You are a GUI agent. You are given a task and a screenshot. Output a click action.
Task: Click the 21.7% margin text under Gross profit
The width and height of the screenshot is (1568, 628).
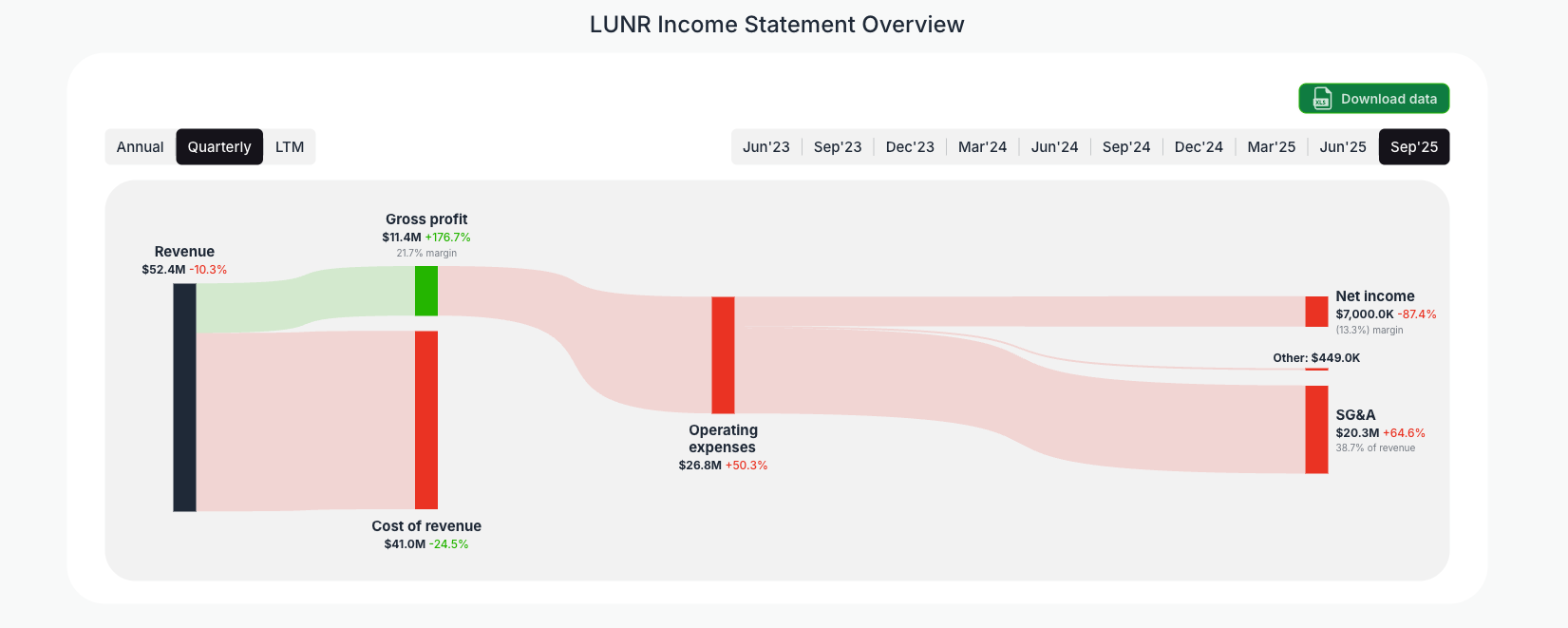(426, 253)
